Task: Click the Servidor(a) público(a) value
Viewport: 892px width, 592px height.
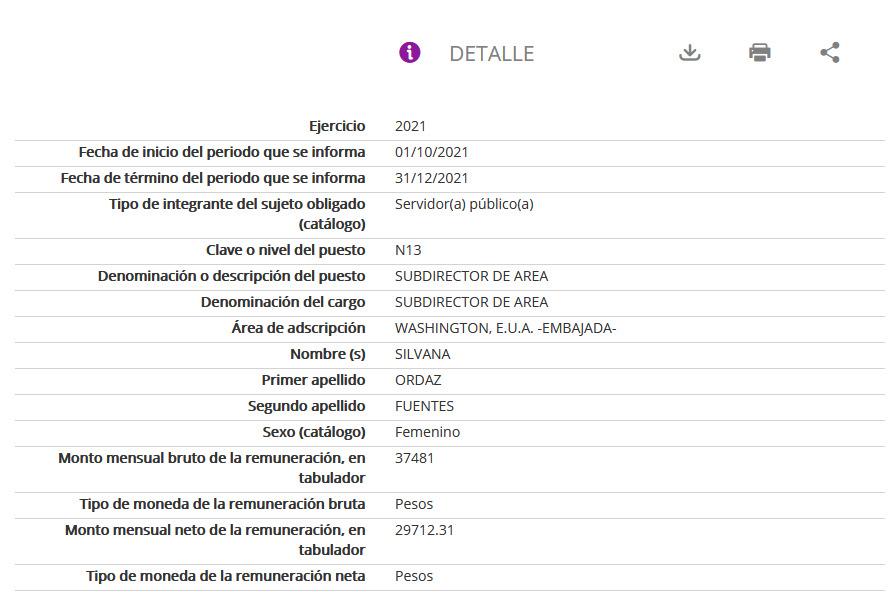Action: coord(465,204)
